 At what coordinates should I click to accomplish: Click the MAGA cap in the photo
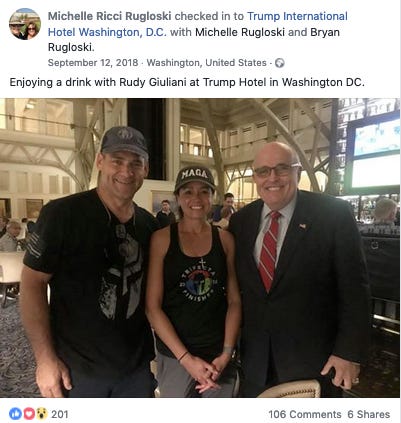pyautogui.click(x=195, y=178)
